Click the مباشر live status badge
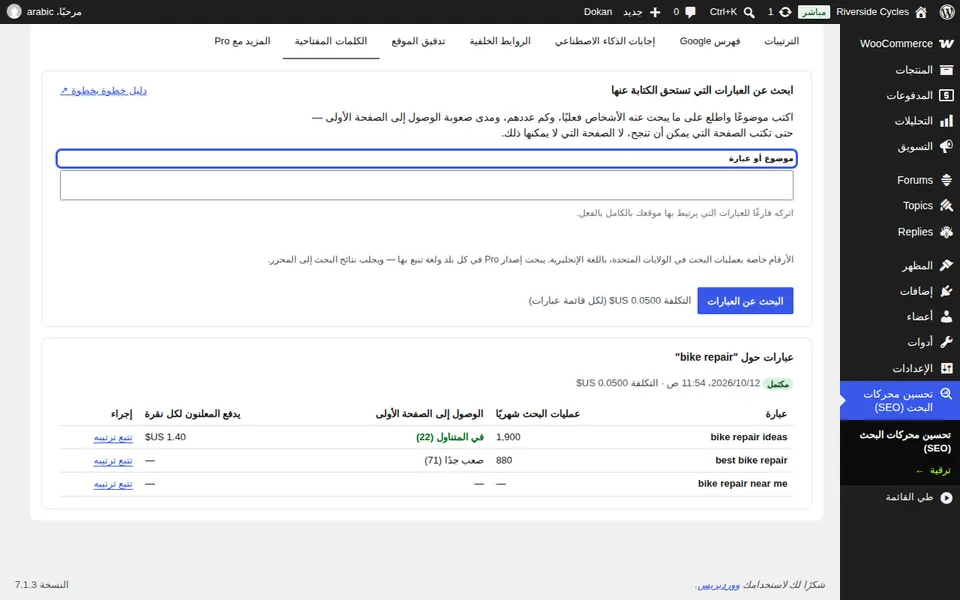The image size is (960, 600). (814, 12)
